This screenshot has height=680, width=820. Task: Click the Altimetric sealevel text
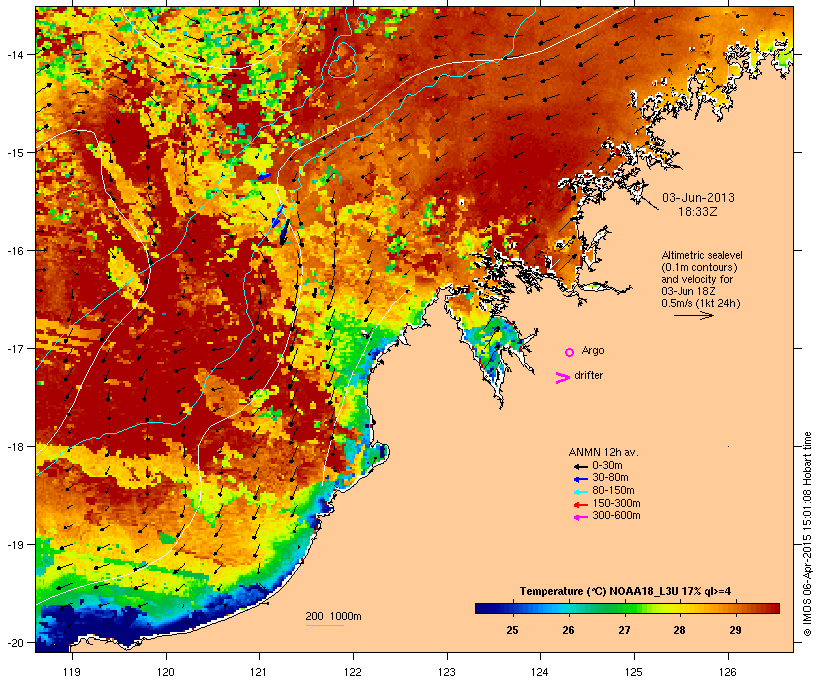click(702, 255)
